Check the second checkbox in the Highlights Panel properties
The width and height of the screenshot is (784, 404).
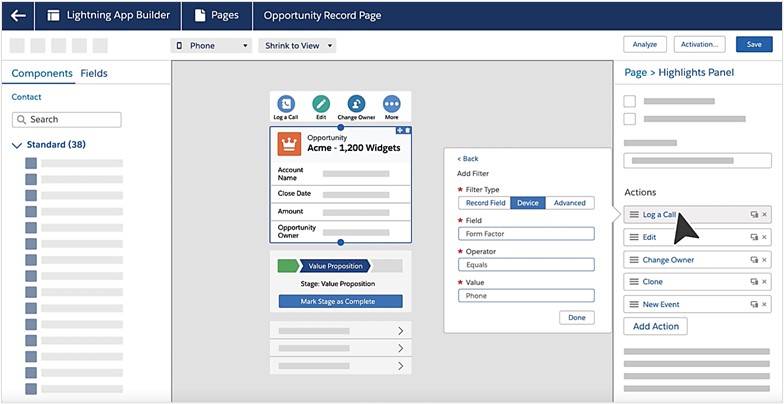(629, 119)
